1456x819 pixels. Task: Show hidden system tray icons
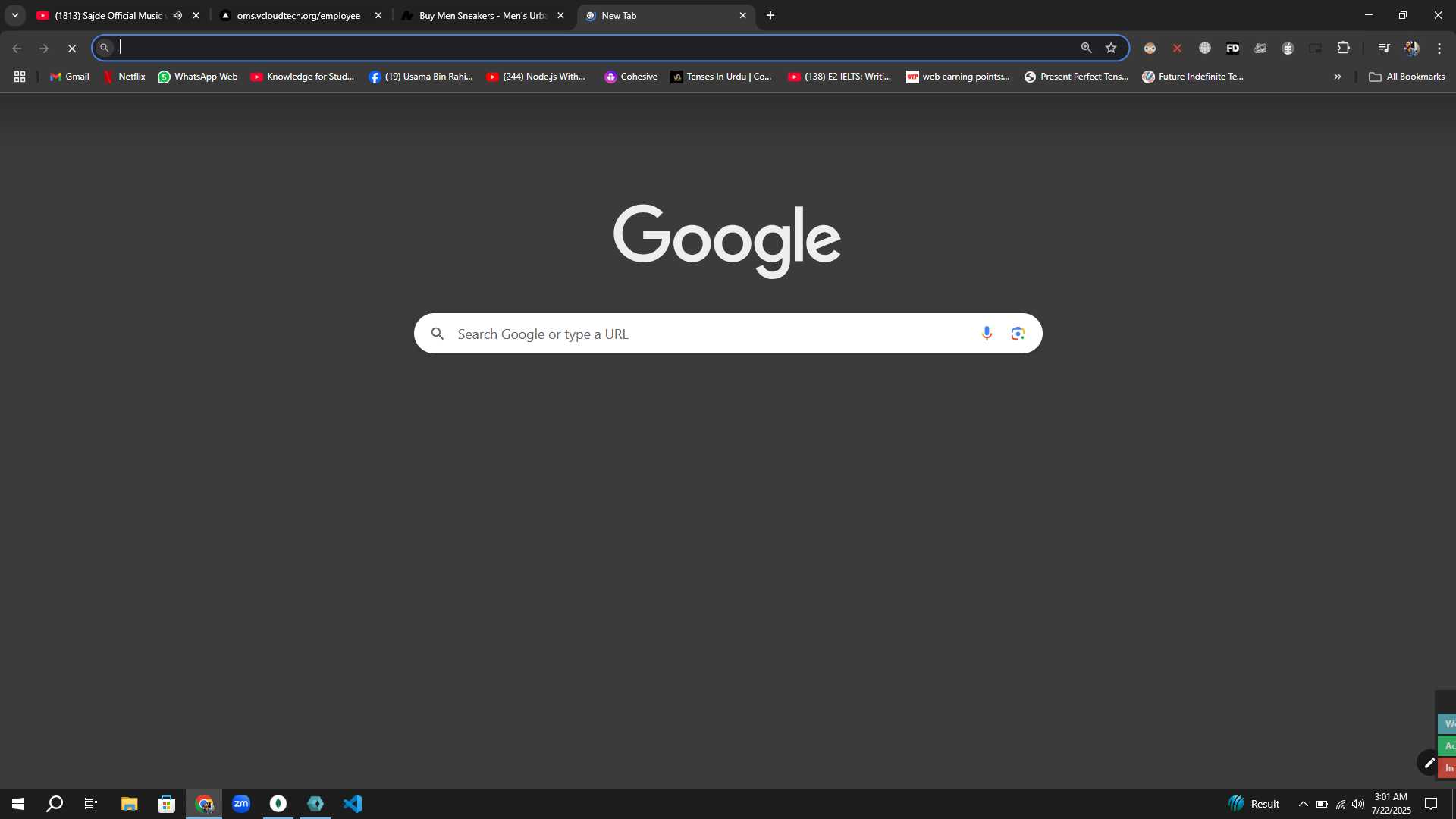1303,804
